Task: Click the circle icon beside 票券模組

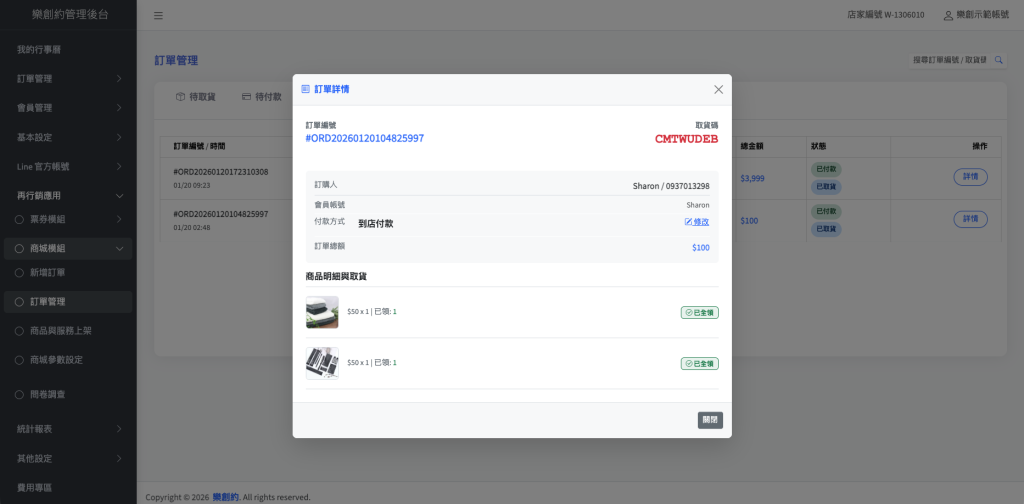Action: point(18,219)
